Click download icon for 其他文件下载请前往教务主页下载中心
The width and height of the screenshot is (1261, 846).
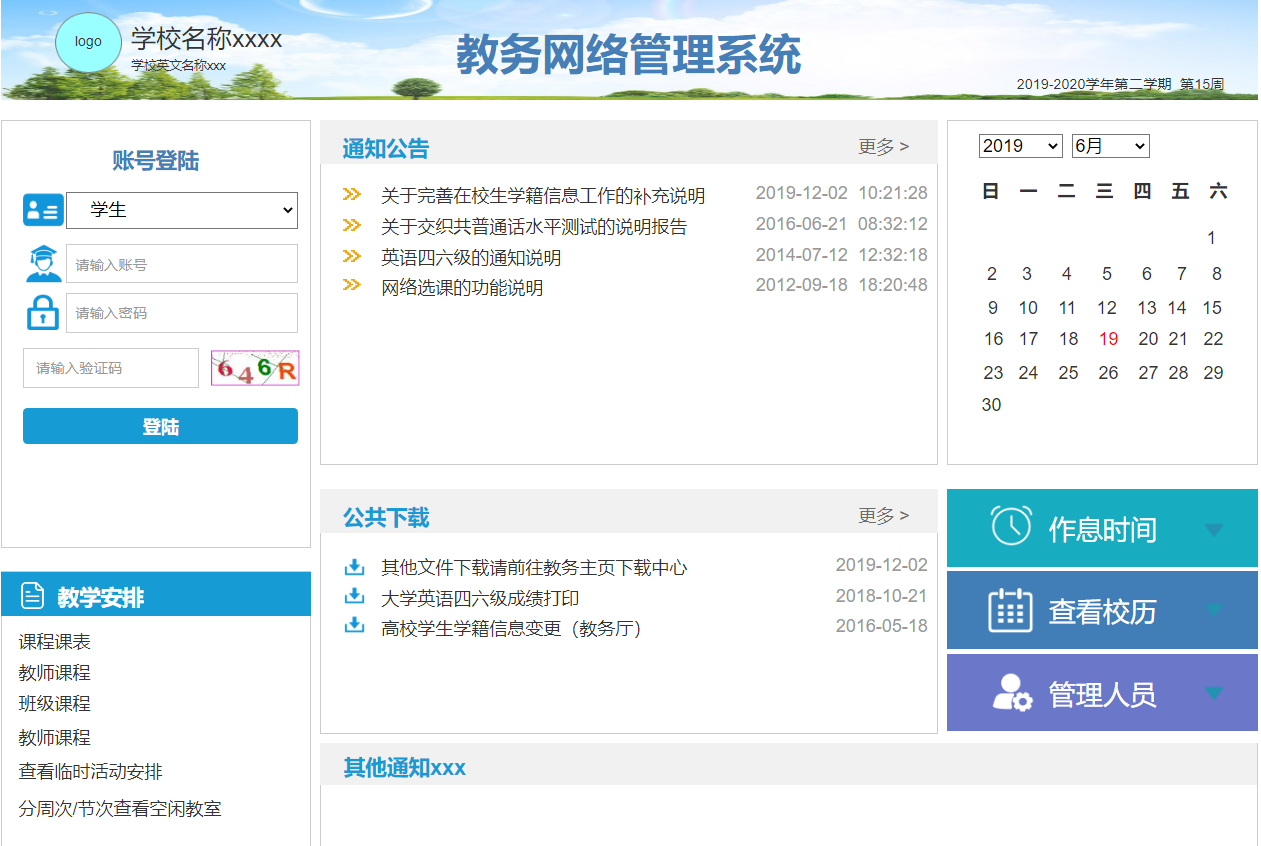tap(354, 567)
